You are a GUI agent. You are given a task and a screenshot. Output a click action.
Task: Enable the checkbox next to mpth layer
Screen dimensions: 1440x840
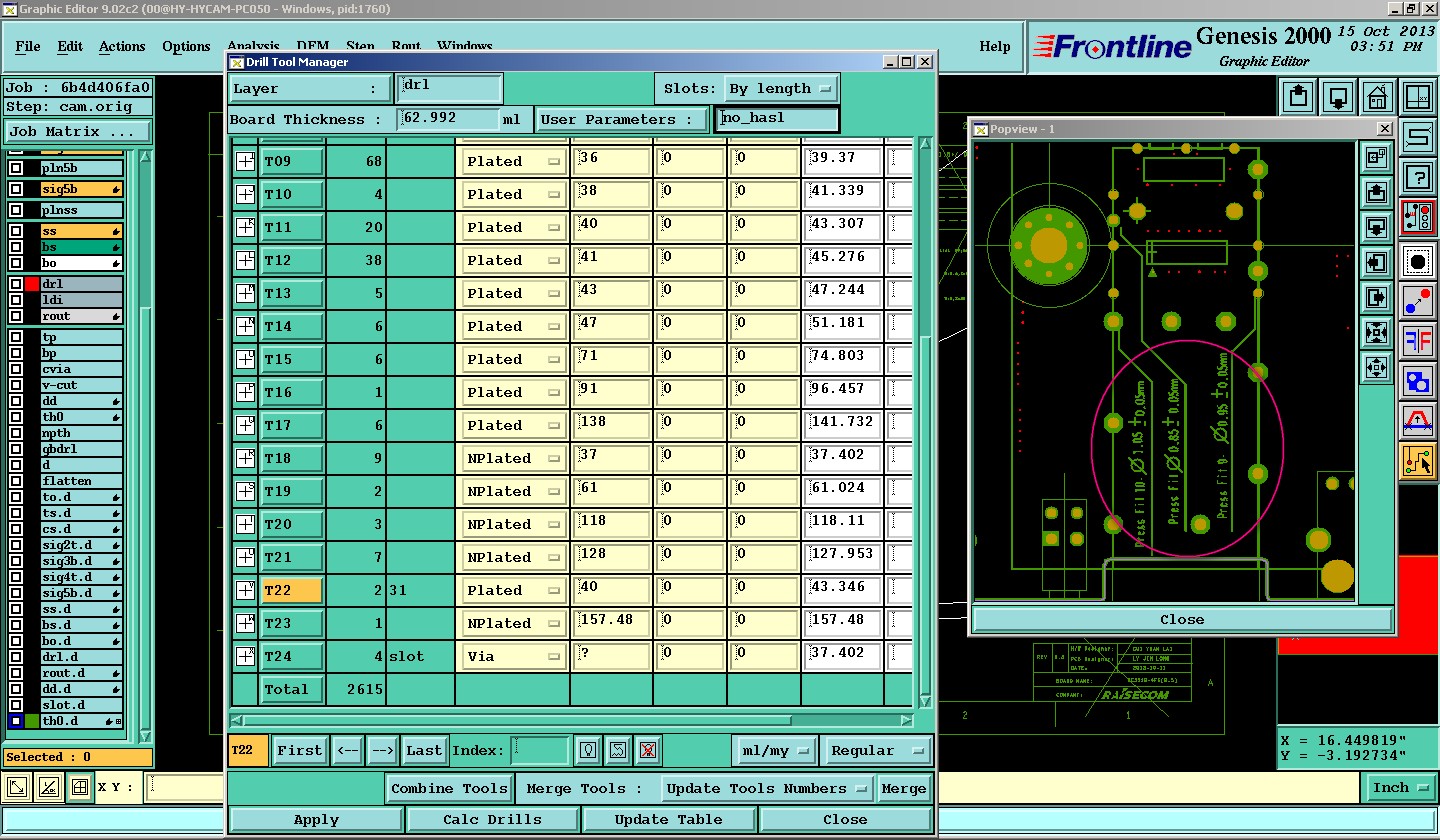(x=16, y=433)
